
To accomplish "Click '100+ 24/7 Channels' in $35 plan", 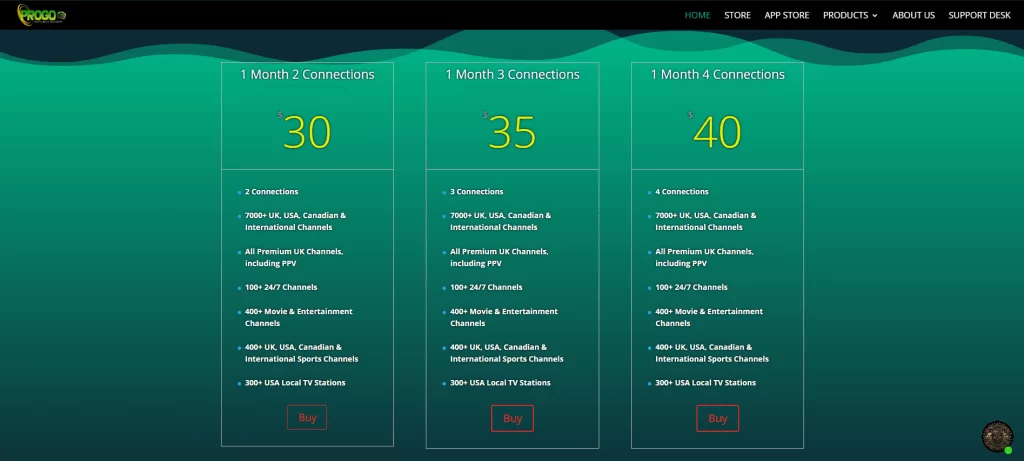I will point(486,287).
